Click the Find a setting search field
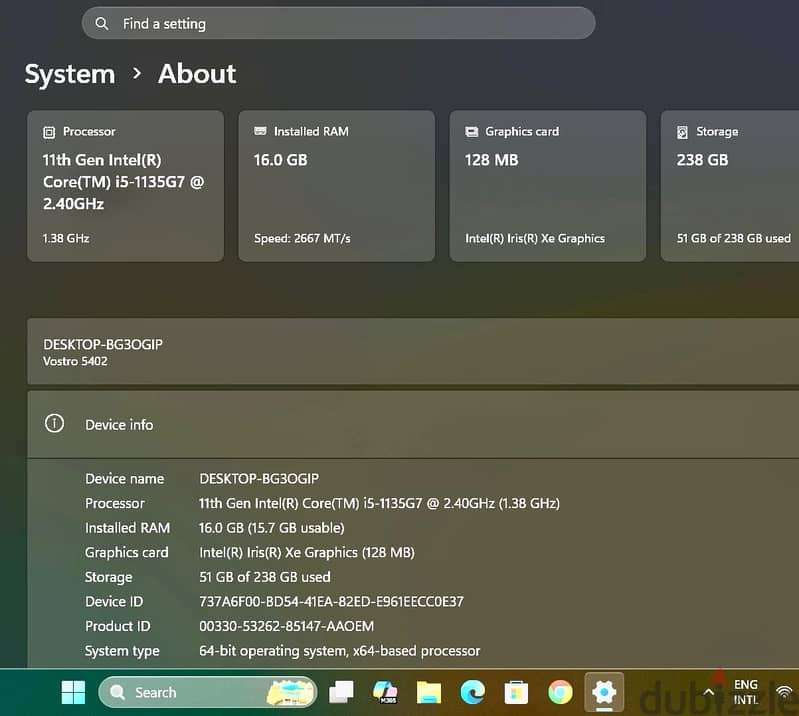The width and height of the screenshot is (799, 716). (x=338, y=23)
